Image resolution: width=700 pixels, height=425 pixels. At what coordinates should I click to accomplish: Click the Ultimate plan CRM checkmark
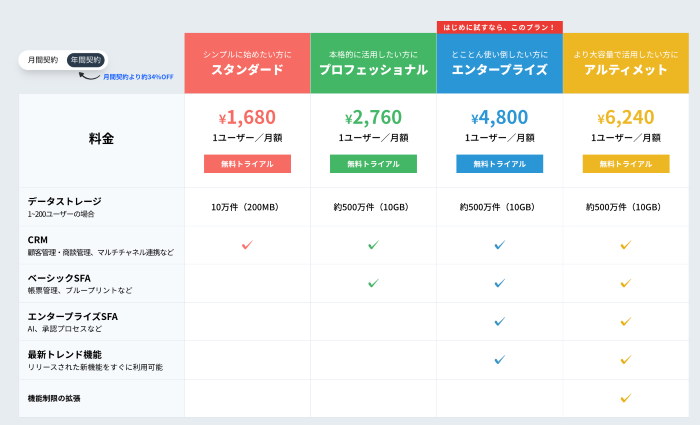pyautogui.click(x=625, y=245)
